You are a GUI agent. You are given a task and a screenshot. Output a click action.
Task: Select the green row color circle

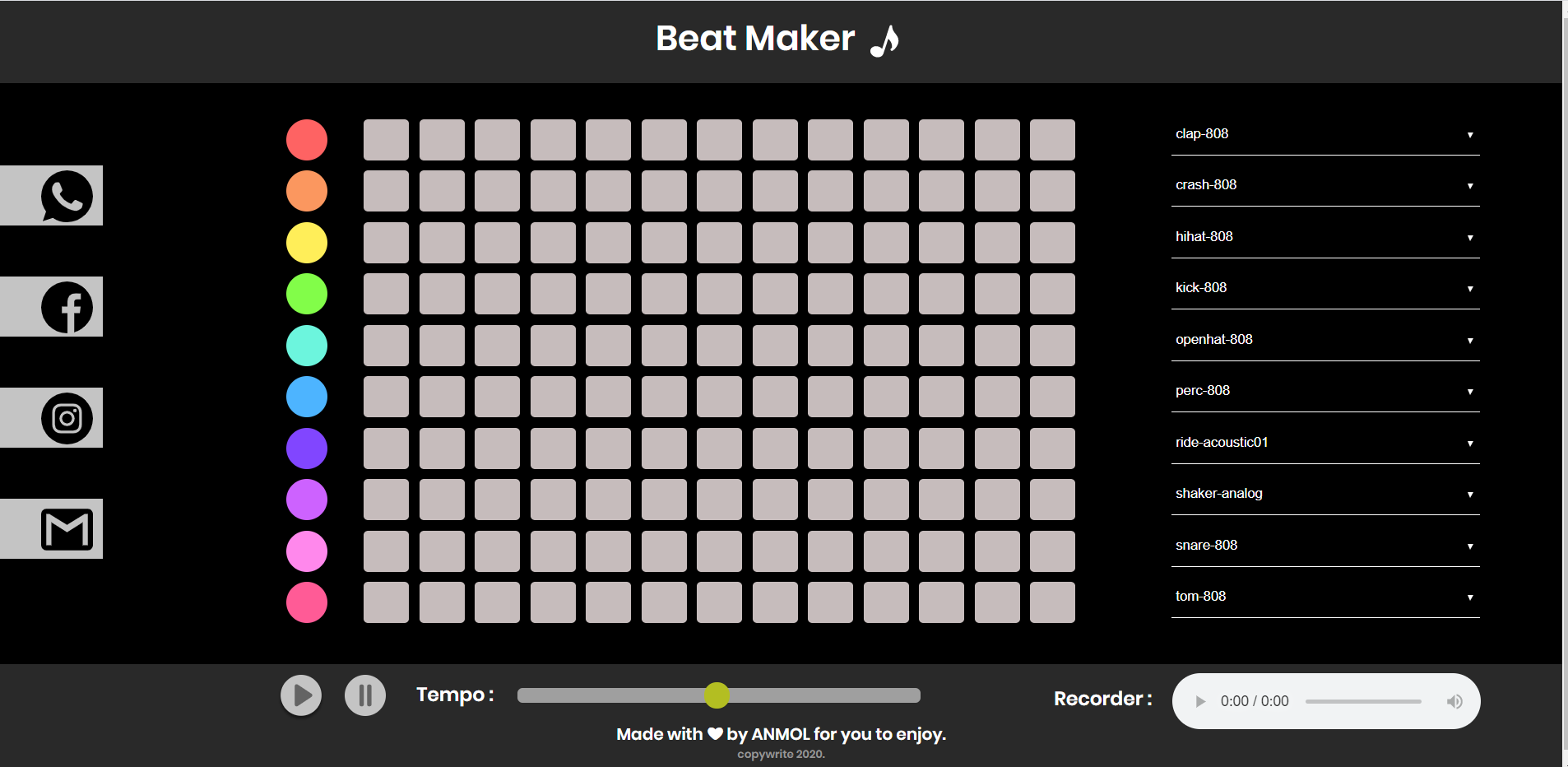tap(306, 294)
